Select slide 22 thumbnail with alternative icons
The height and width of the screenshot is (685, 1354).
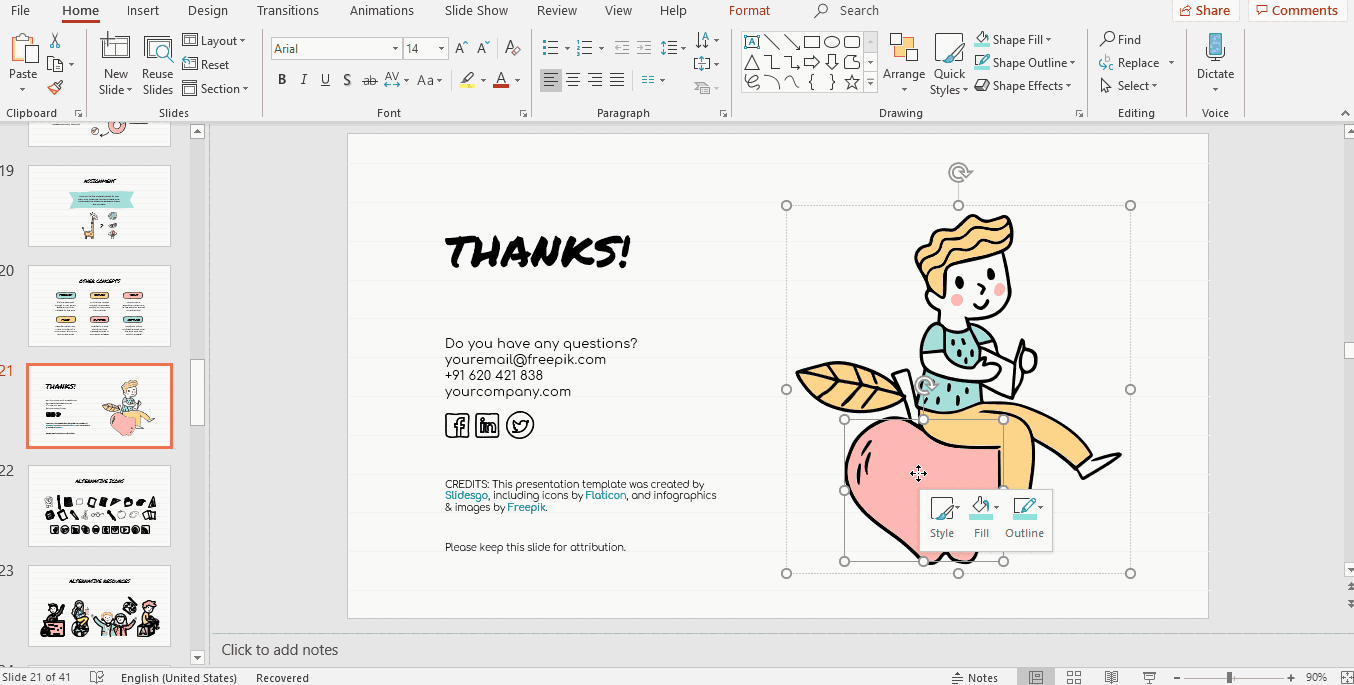click(x=99, y=505)
